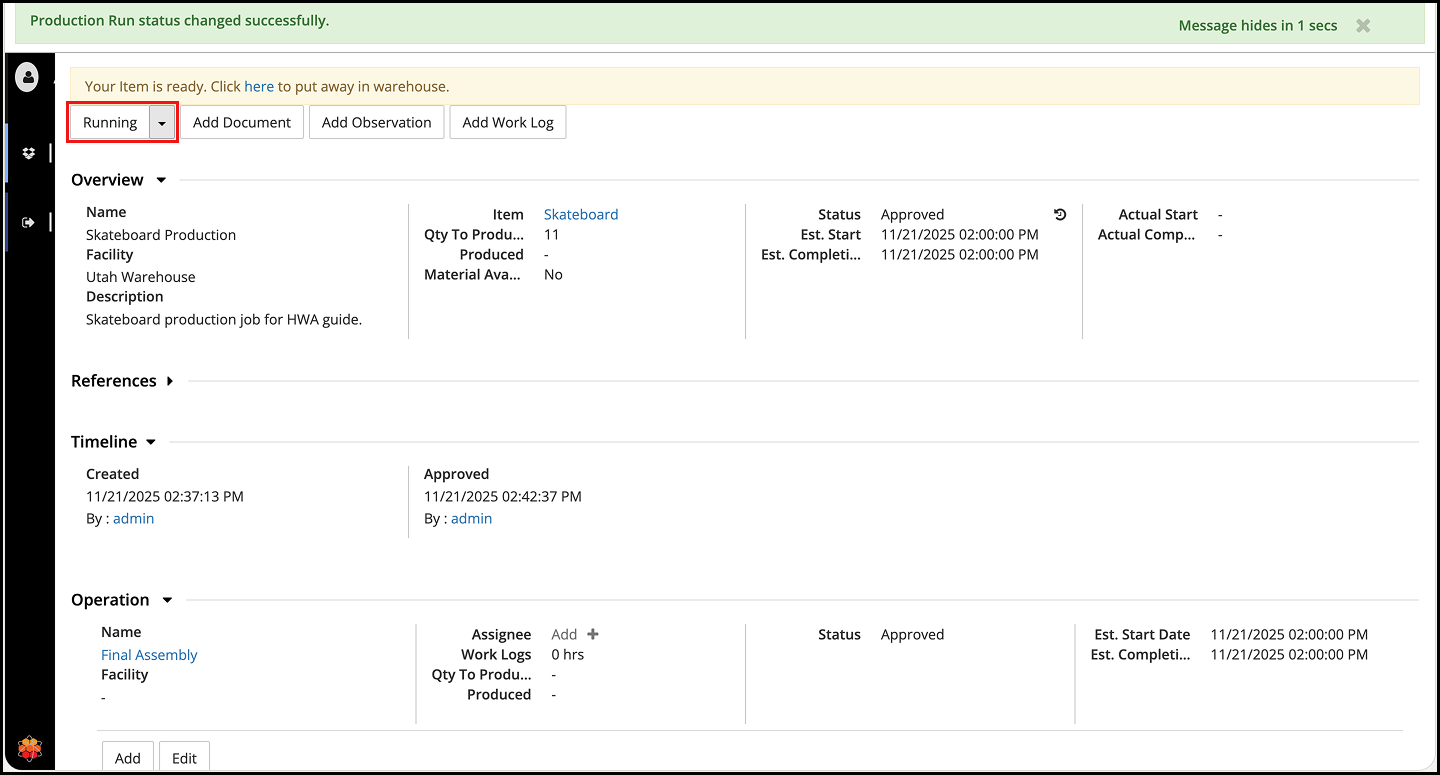Click the Add Observation button
This screenshot has height=775, width=1440.
pyautogui.click(x=376, y=123)
